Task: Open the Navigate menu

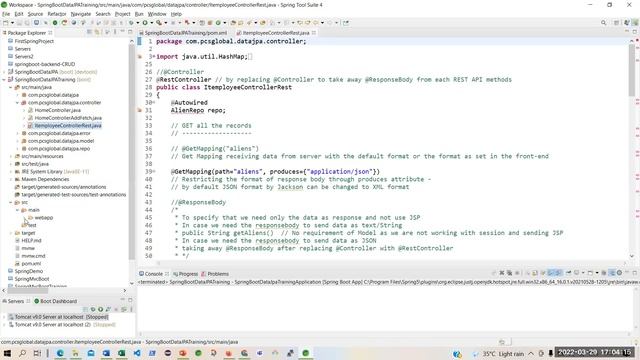Action: click(81, 14)
